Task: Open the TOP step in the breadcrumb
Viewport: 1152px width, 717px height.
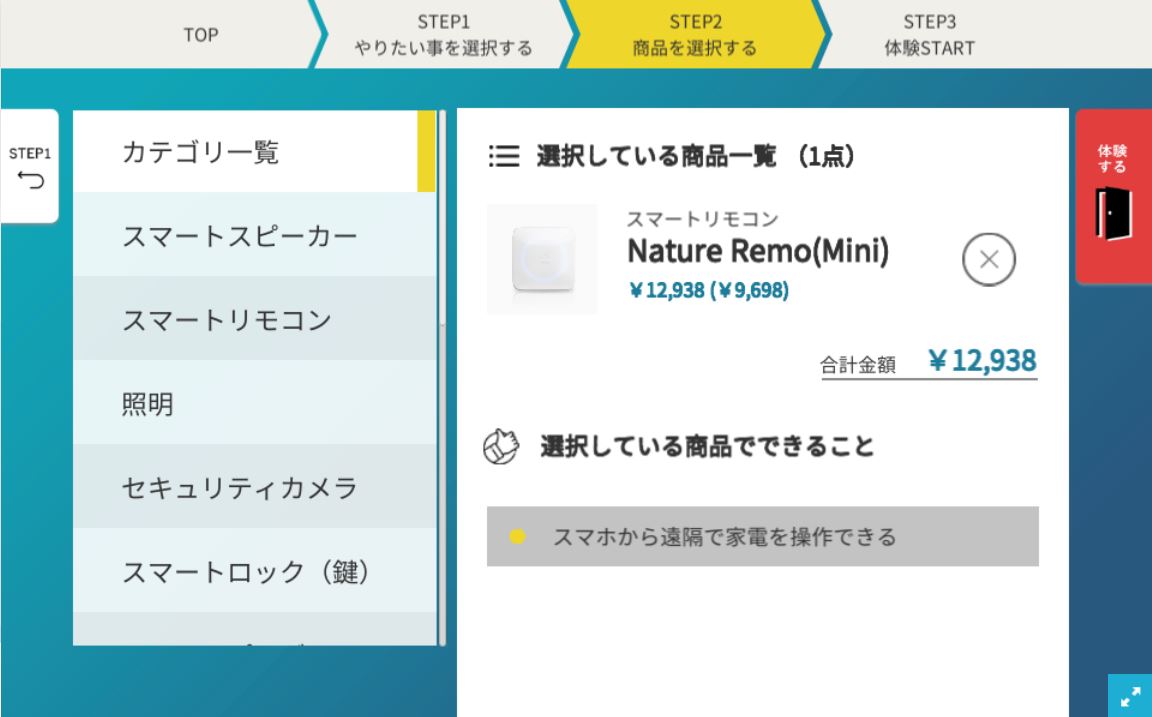Action: pyautogui.click(x=201, y=35)
